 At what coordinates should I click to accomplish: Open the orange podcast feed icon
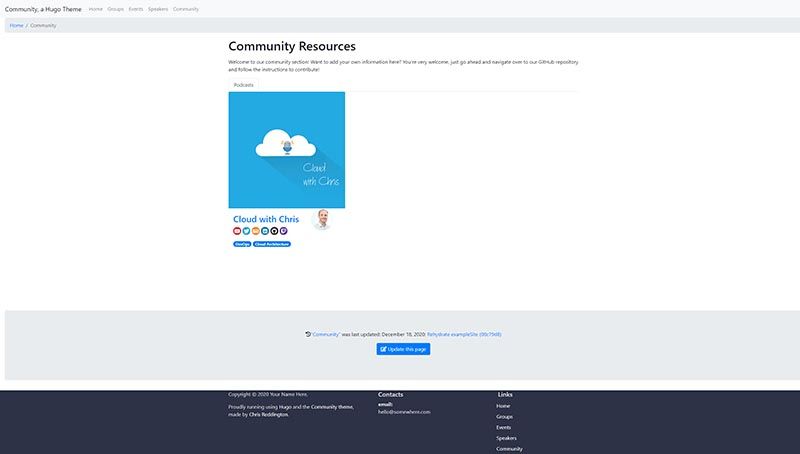[256, 231]
